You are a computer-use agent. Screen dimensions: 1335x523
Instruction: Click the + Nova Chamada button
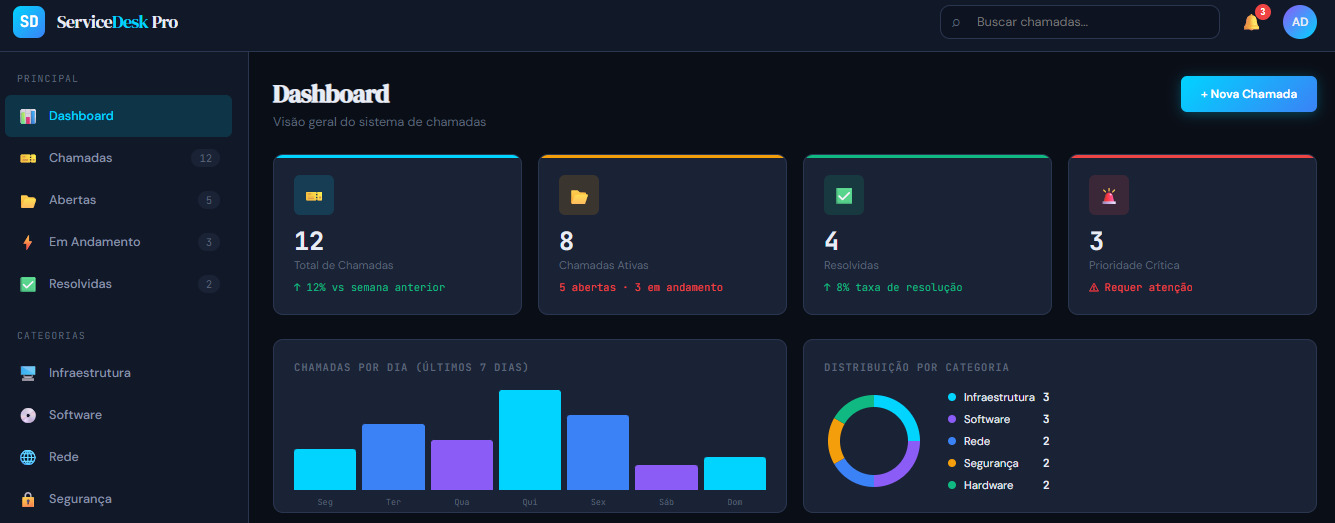1249,94
